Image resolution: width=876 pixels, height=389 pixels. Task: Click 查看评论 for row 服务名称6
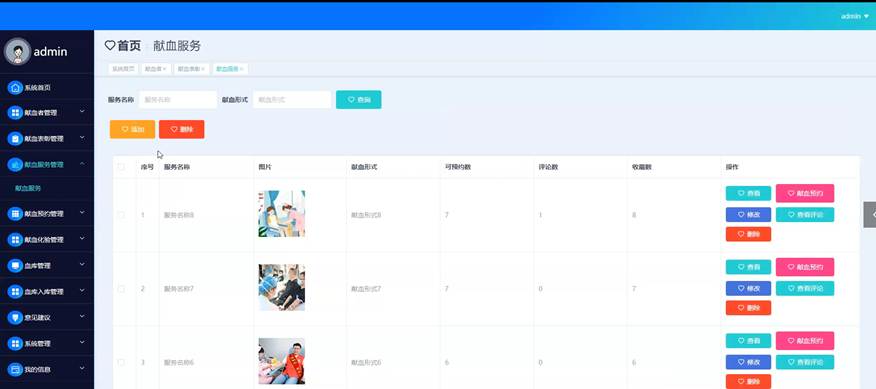(804, 362)
